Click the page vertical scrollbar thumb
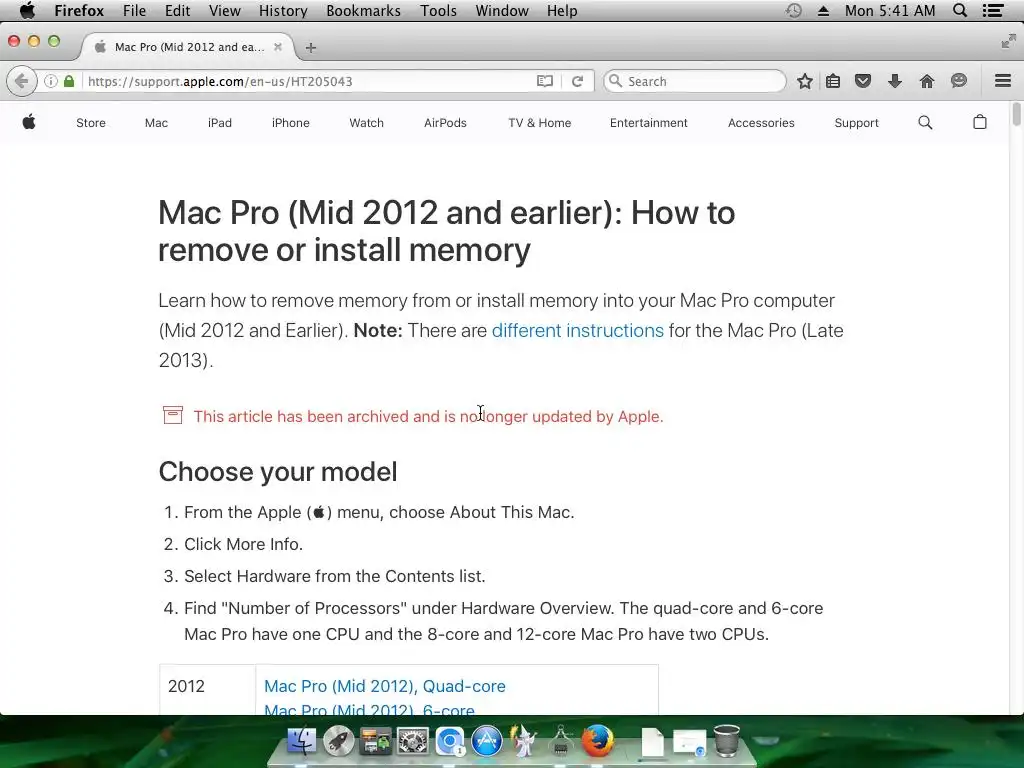This screenshot has width=1024, height=768. [x=1016, y=114]
